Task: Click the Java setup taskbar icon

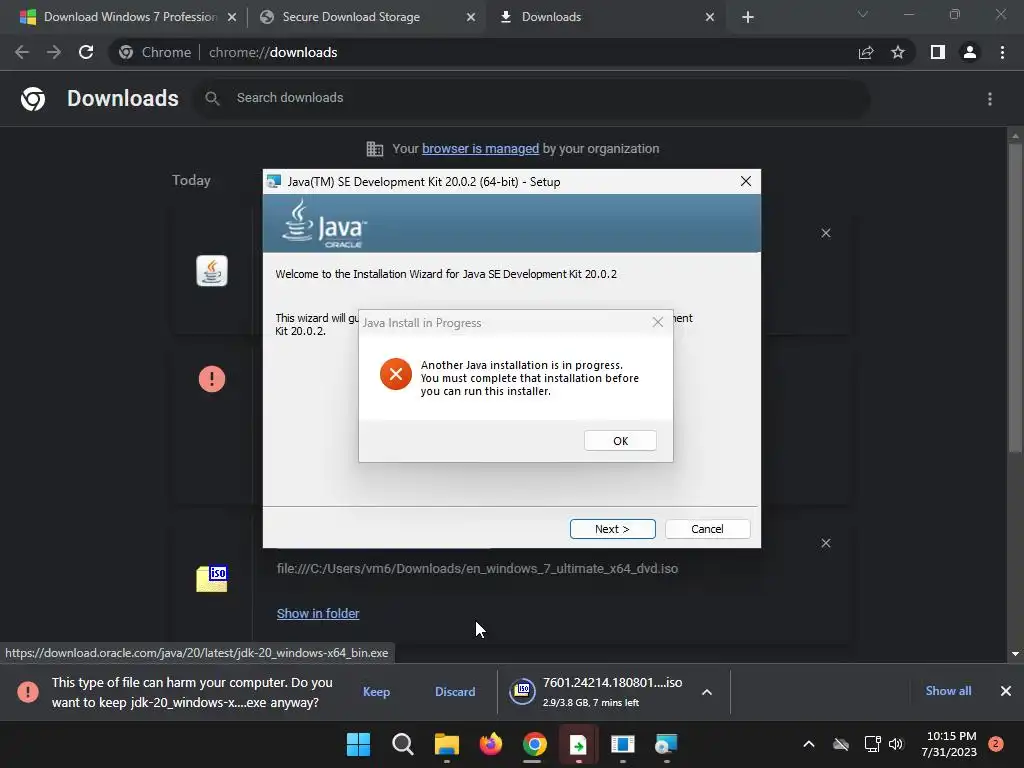Action: tap(666, 744)
